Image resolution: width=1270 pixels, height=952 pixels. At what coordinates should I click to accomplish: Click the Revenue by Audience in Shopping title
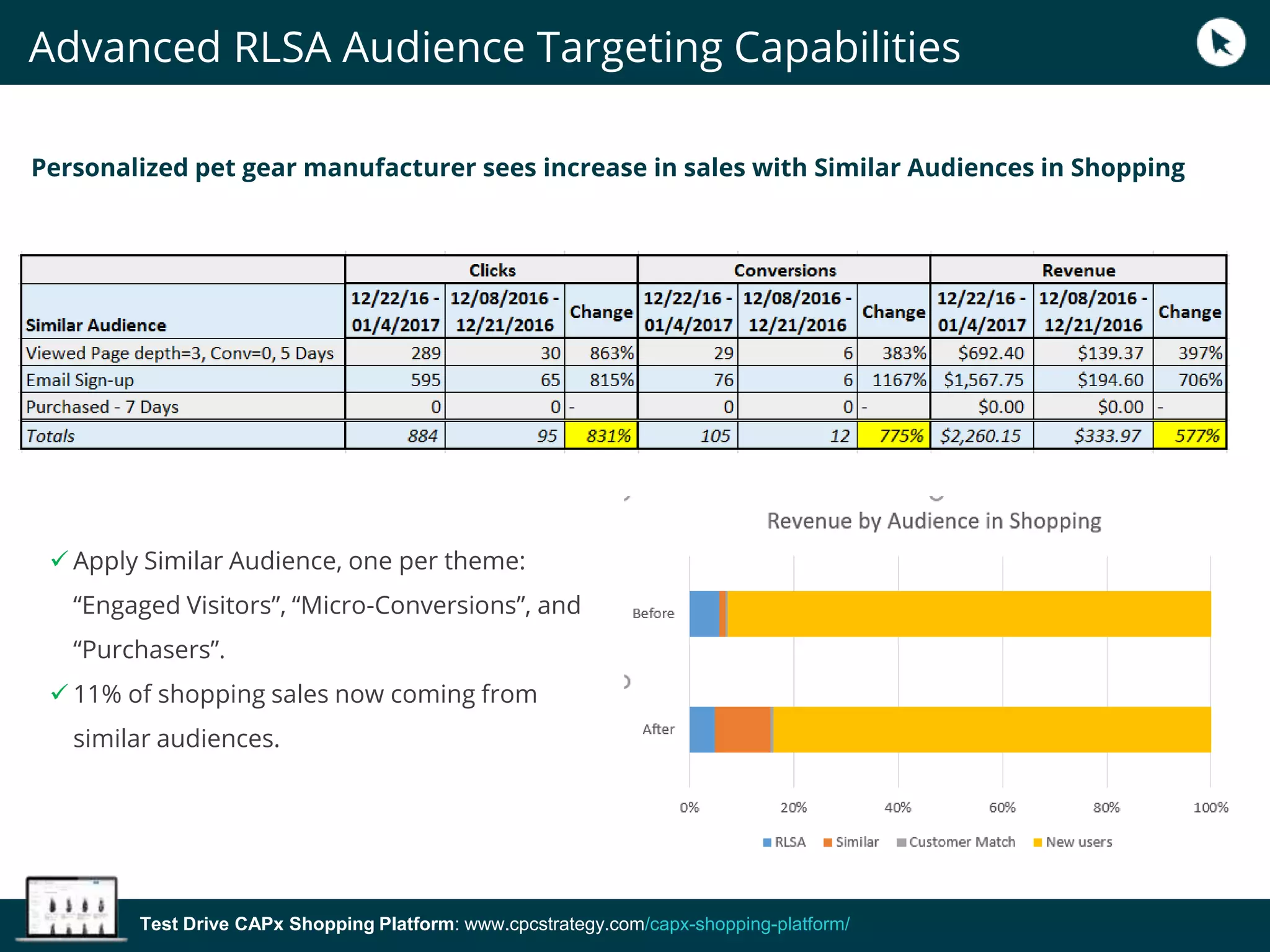point(934,521)
